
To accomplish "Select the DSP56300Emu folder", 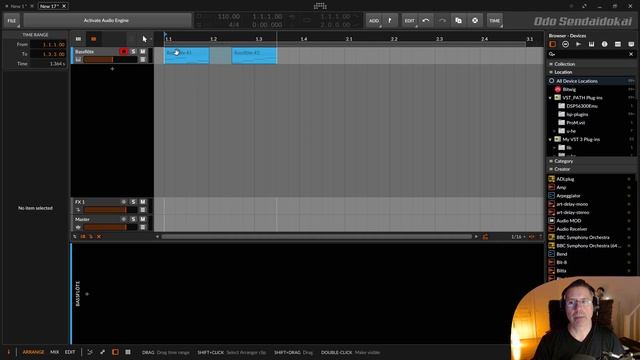I will 591,106.
